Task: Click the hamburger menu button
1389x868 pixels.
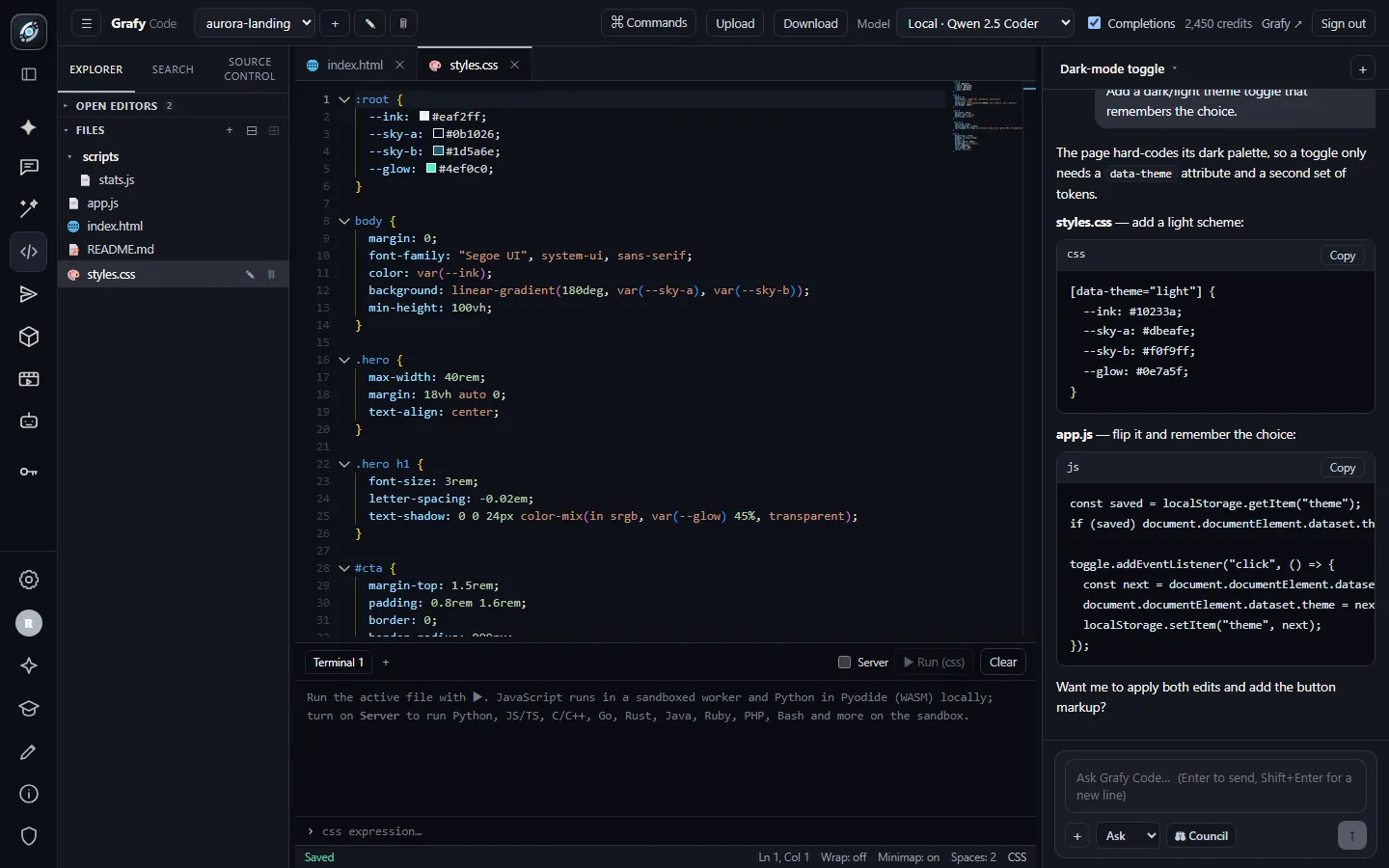Action: [x=86, y=23]
